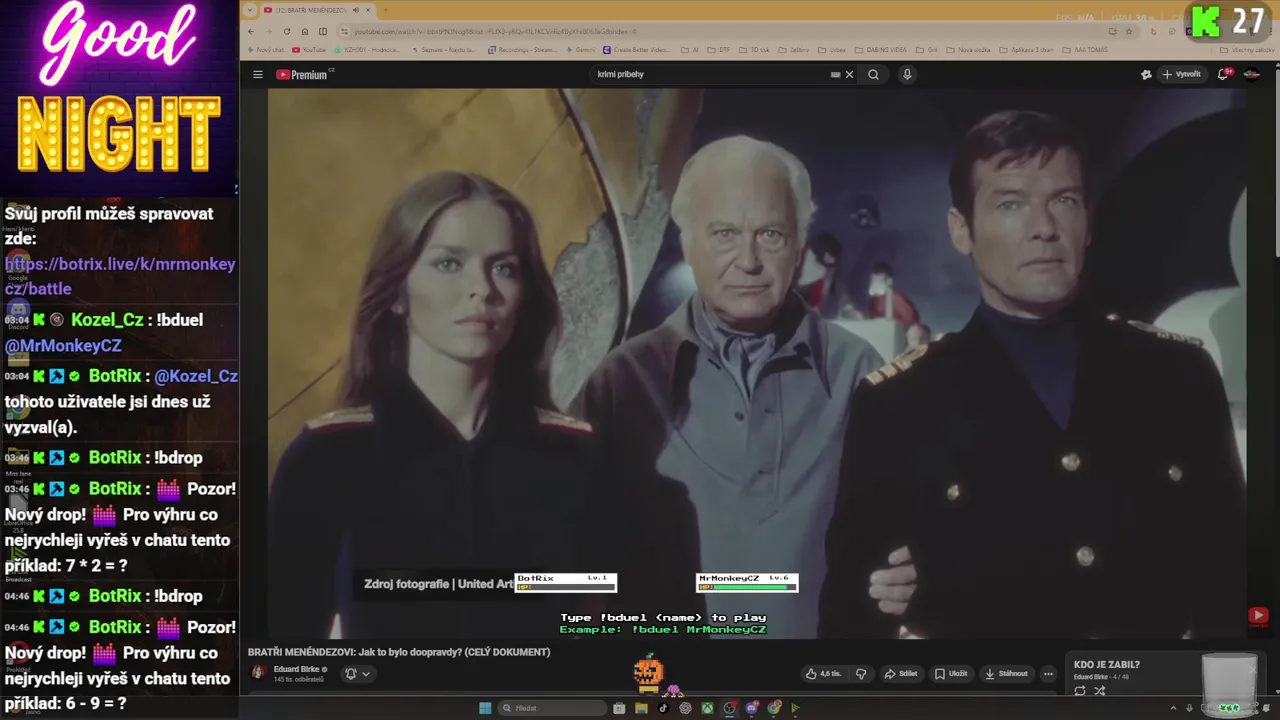Go to YouTube Premium home logo

[x=302, y=74]
